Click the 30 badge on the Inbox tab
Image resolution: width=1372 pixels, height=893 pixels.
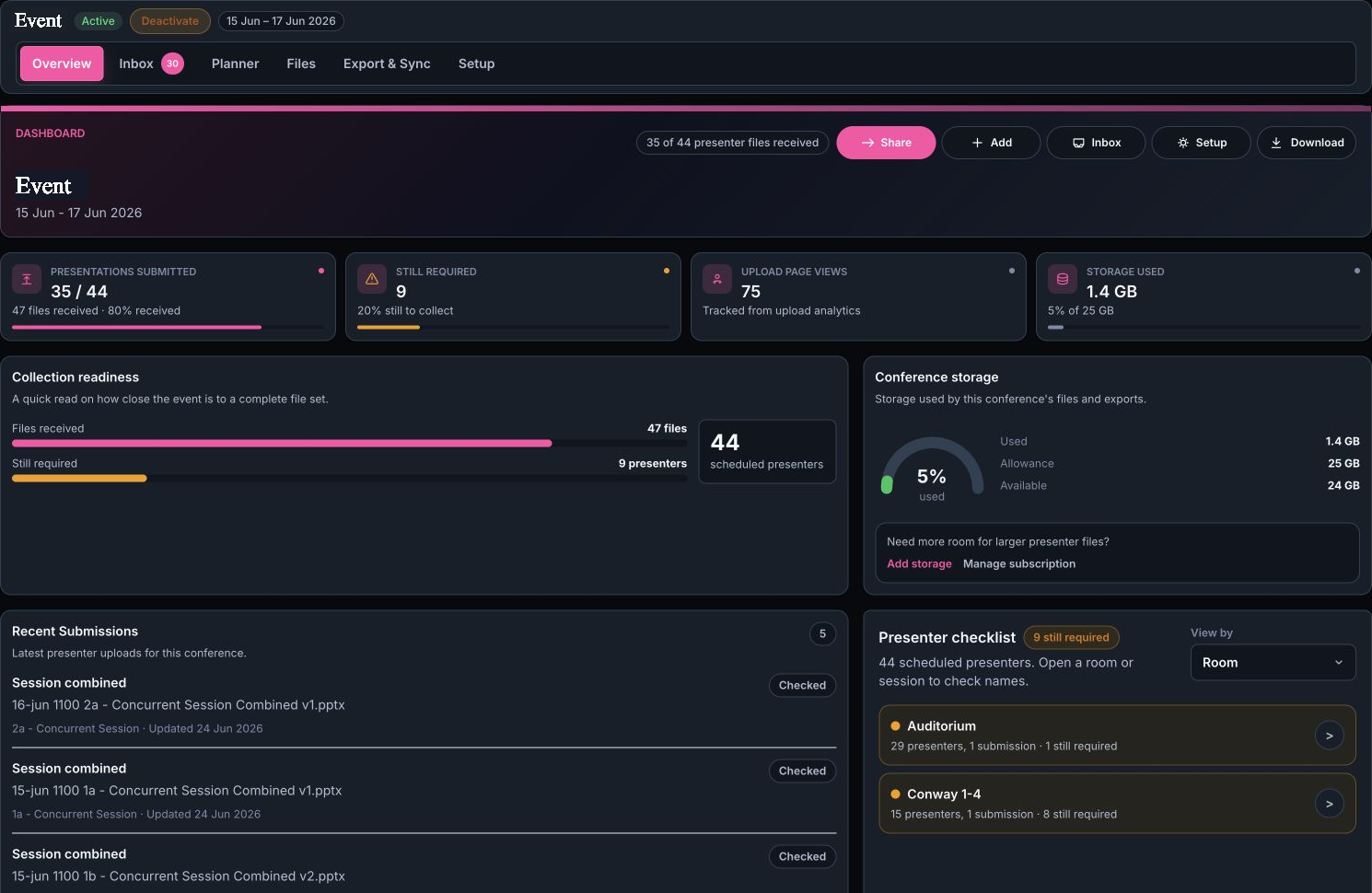point(172,64)
